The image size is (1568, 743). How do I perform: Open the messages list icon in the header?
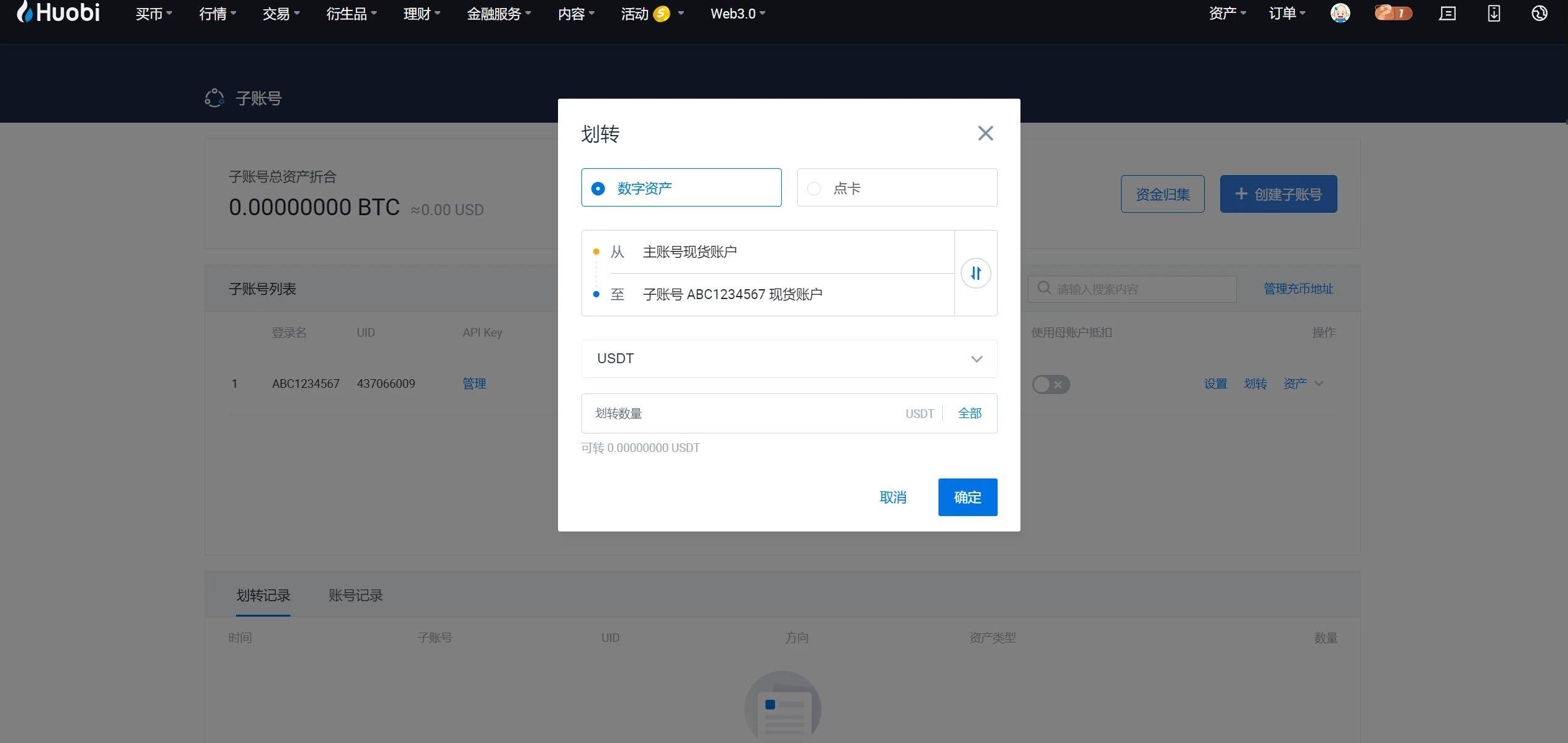(x=1447, y=13)
